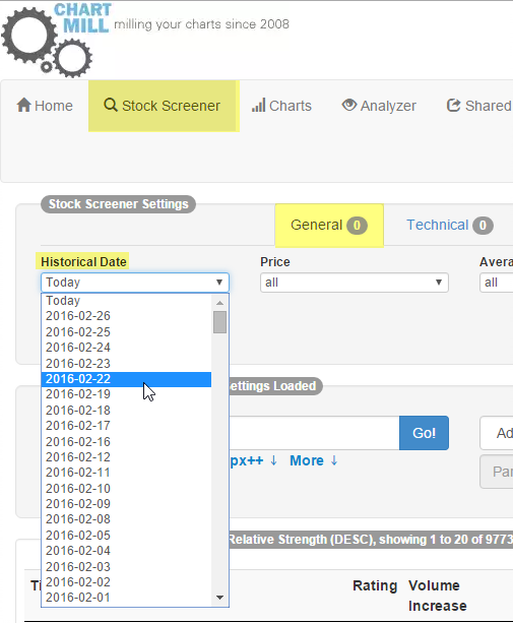Click the blue Go! button
Image resolution: width=513 pixels, height=623 pixels.
(424, 433)
